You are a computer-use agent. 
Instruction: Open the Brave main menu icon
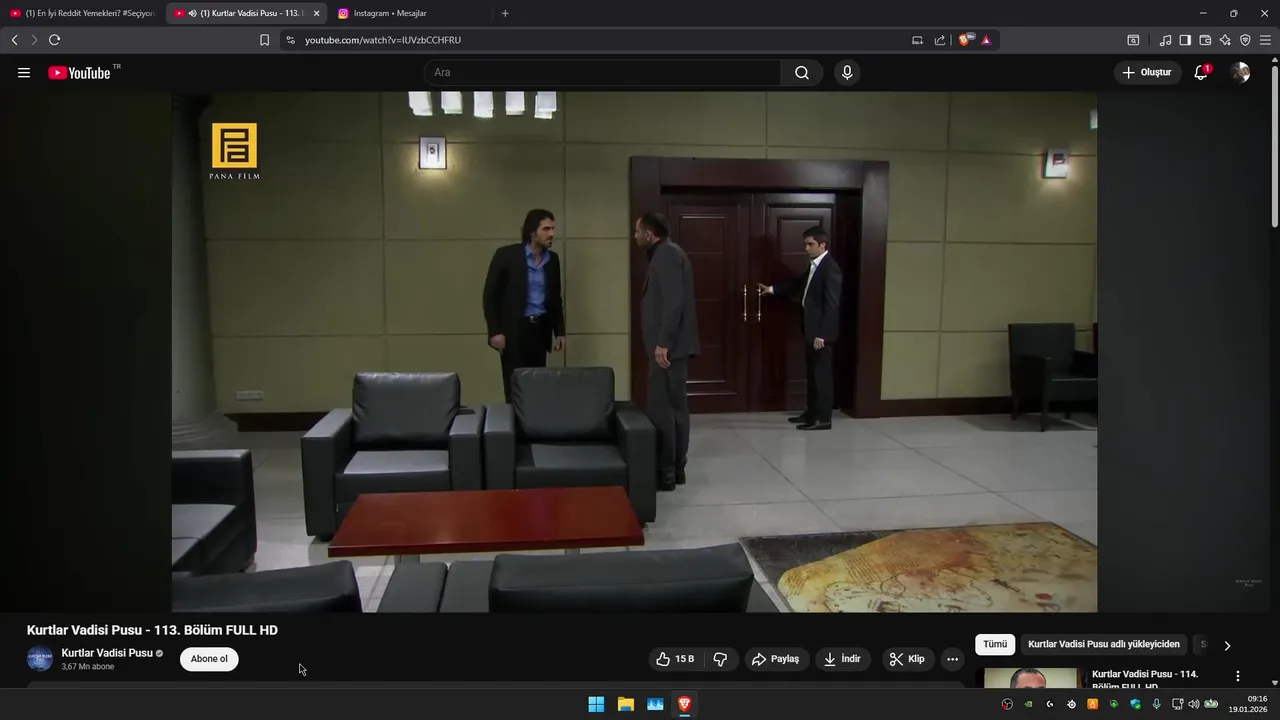(x=1265, y=40)
